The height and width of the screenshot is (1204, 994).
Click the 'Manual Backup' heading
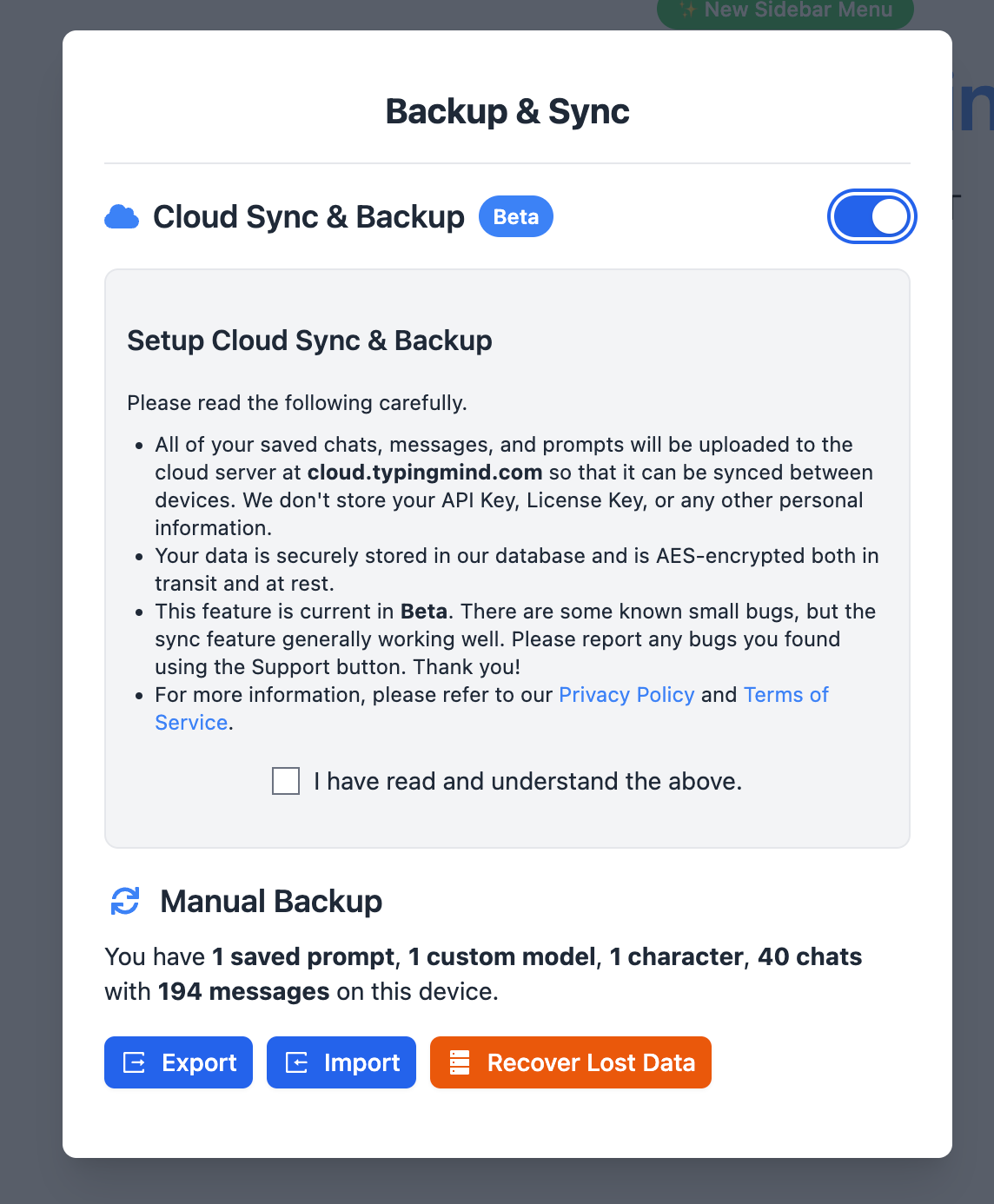[x=271, y=902]
